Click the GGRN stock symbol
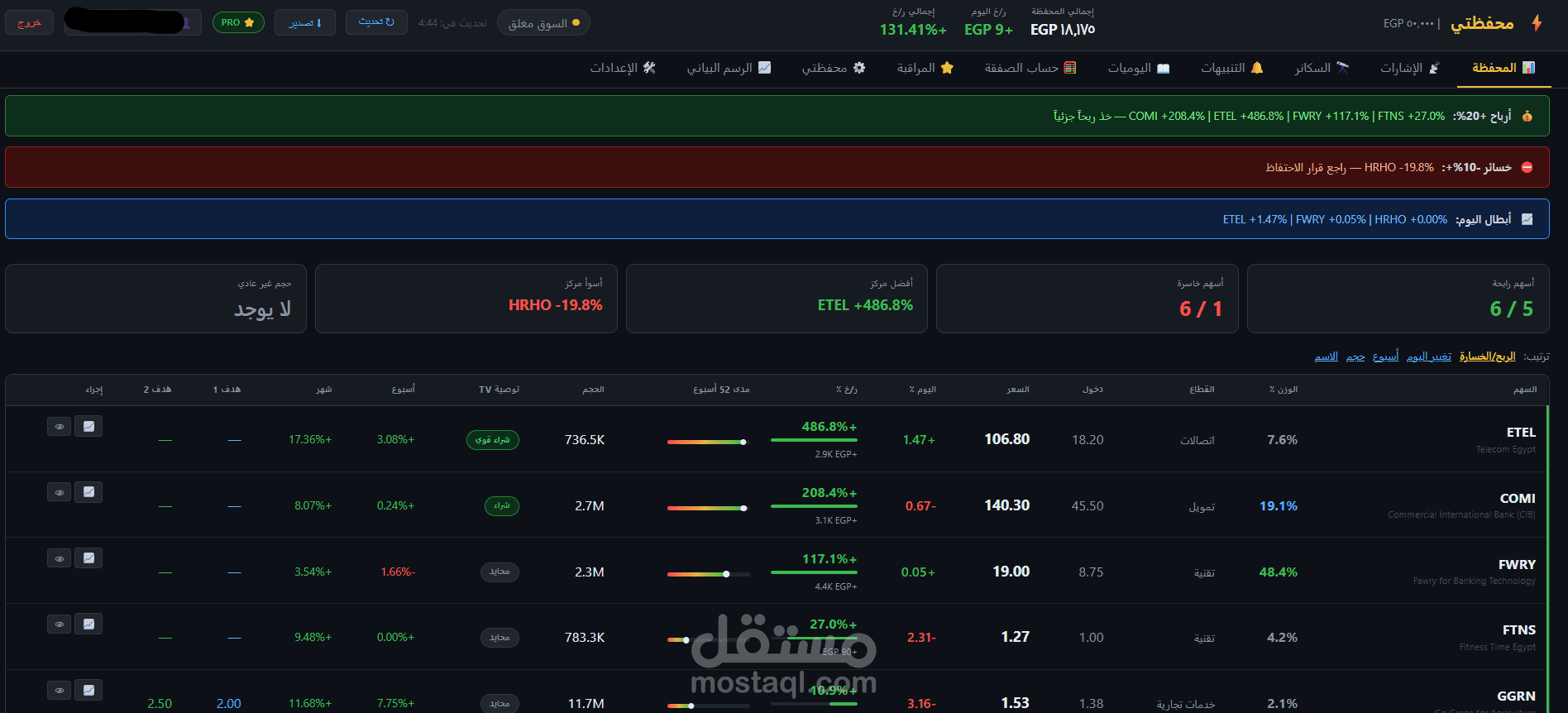This screenshot has width=1568, height=713. click(1516, 696)
